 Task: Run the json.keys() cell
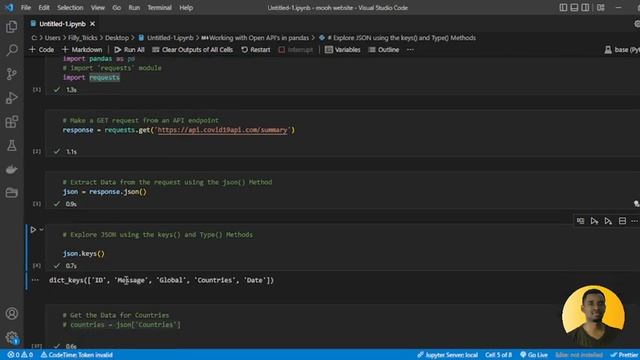click(x=33, y=230)
